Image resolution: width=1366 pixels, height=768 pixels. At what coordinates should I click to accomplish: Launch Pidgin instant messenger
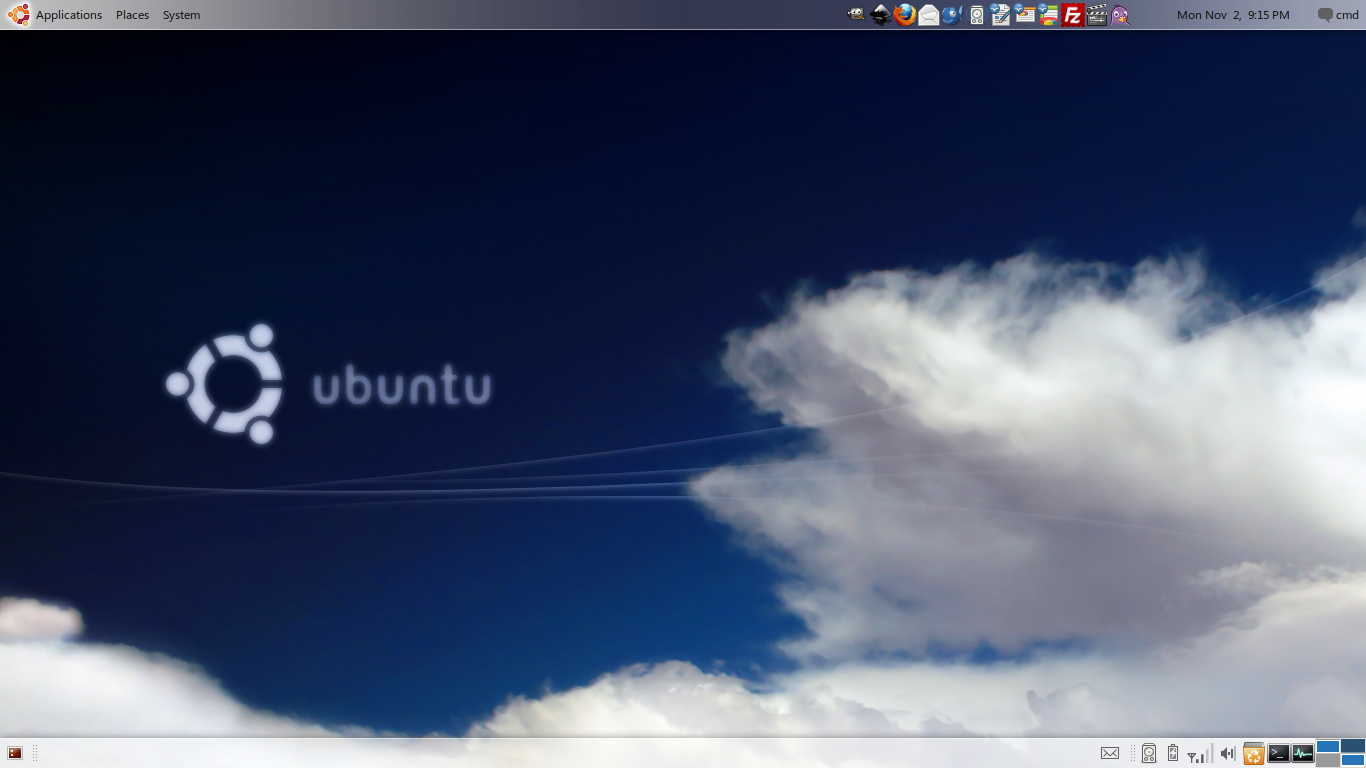(1121, 15)
